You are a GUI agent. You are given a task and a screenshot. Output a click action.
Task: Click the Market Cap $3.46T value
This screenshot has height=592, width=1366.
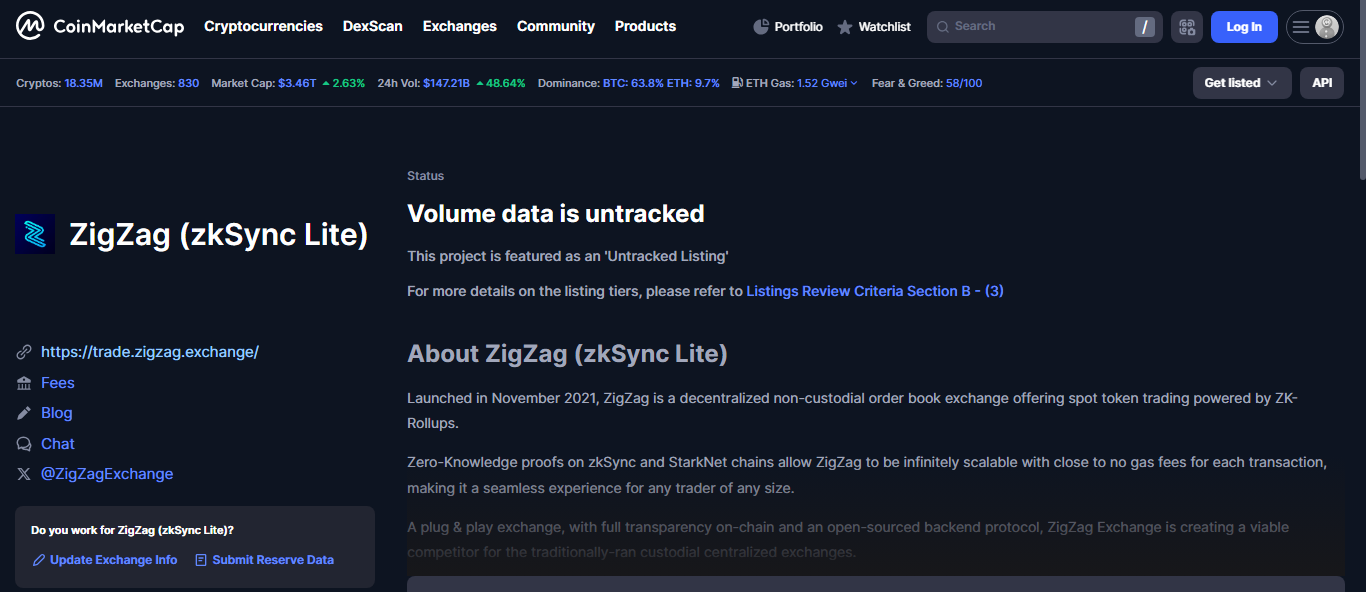click(297, 83)
